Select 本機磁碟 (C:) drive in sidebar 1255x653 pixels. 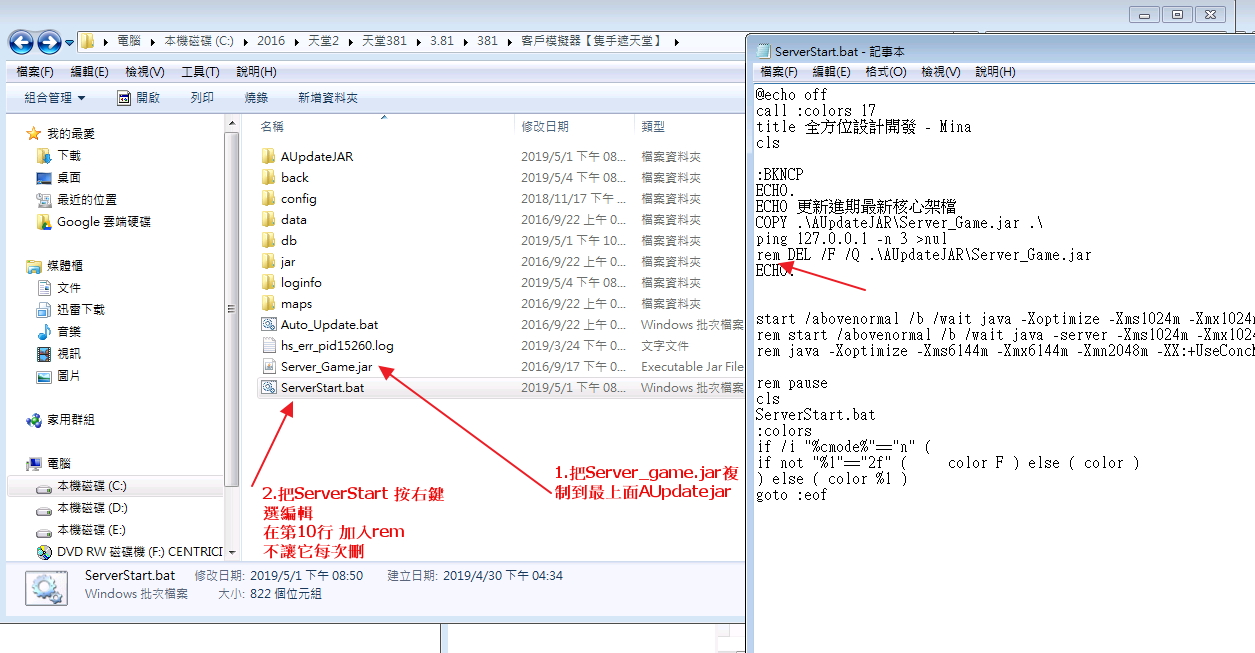tap(81, 486)
